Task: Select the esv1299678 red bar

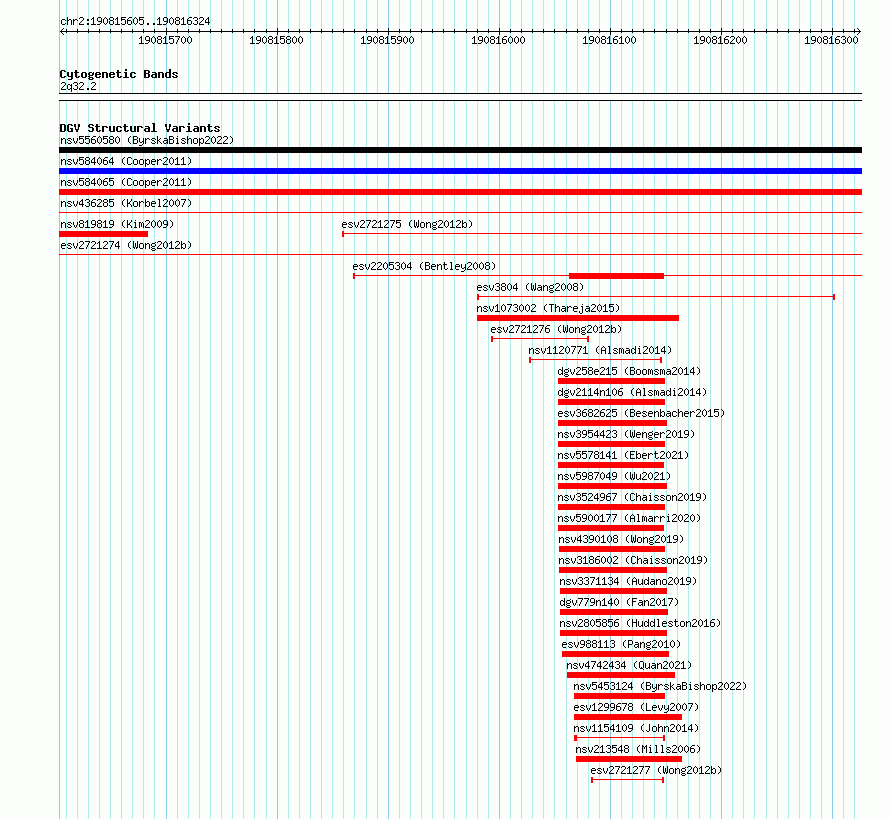Action: (x=628, y=717)
